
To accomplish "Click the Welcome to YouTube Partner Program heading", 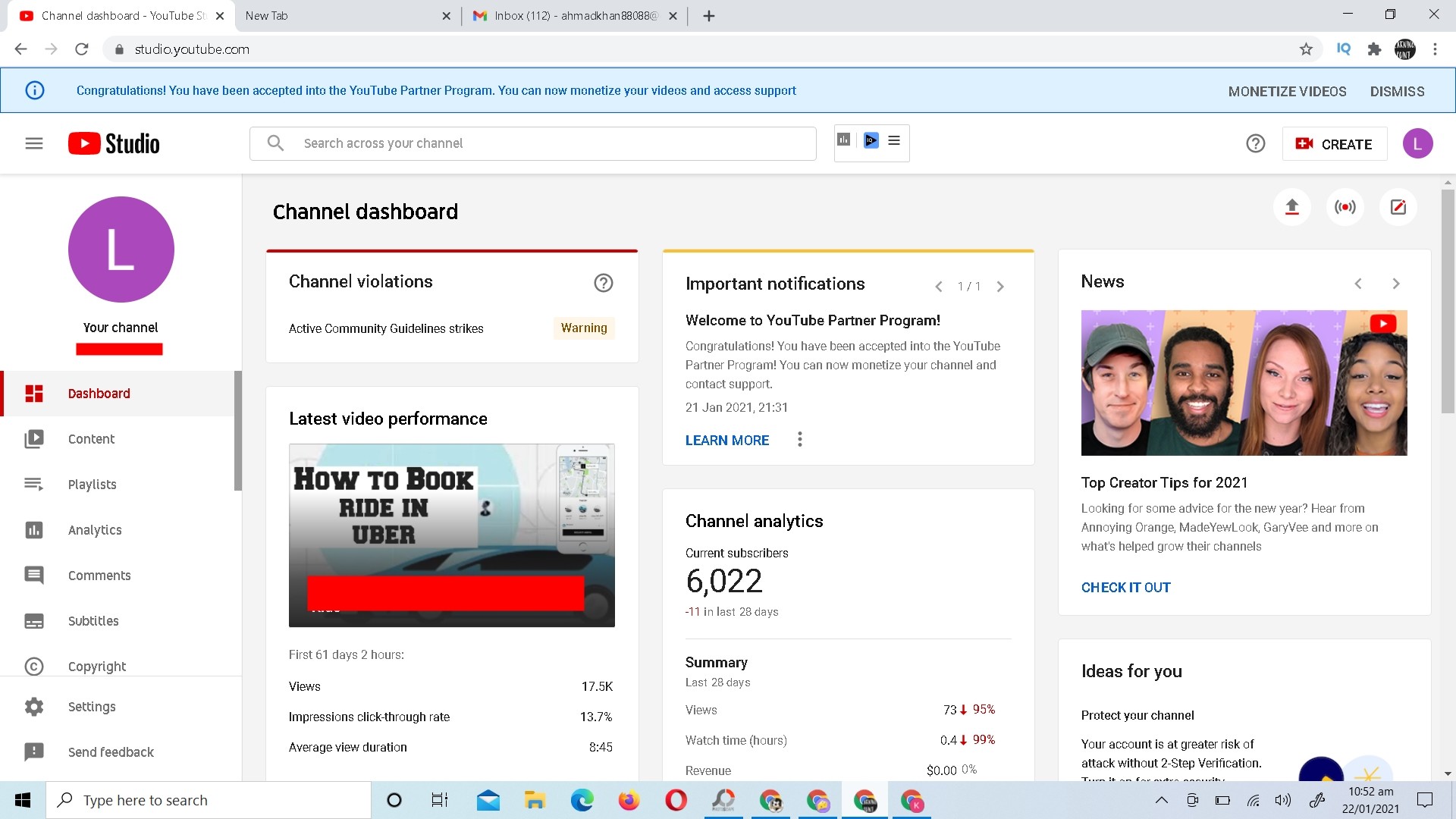I will coord(813,320).
